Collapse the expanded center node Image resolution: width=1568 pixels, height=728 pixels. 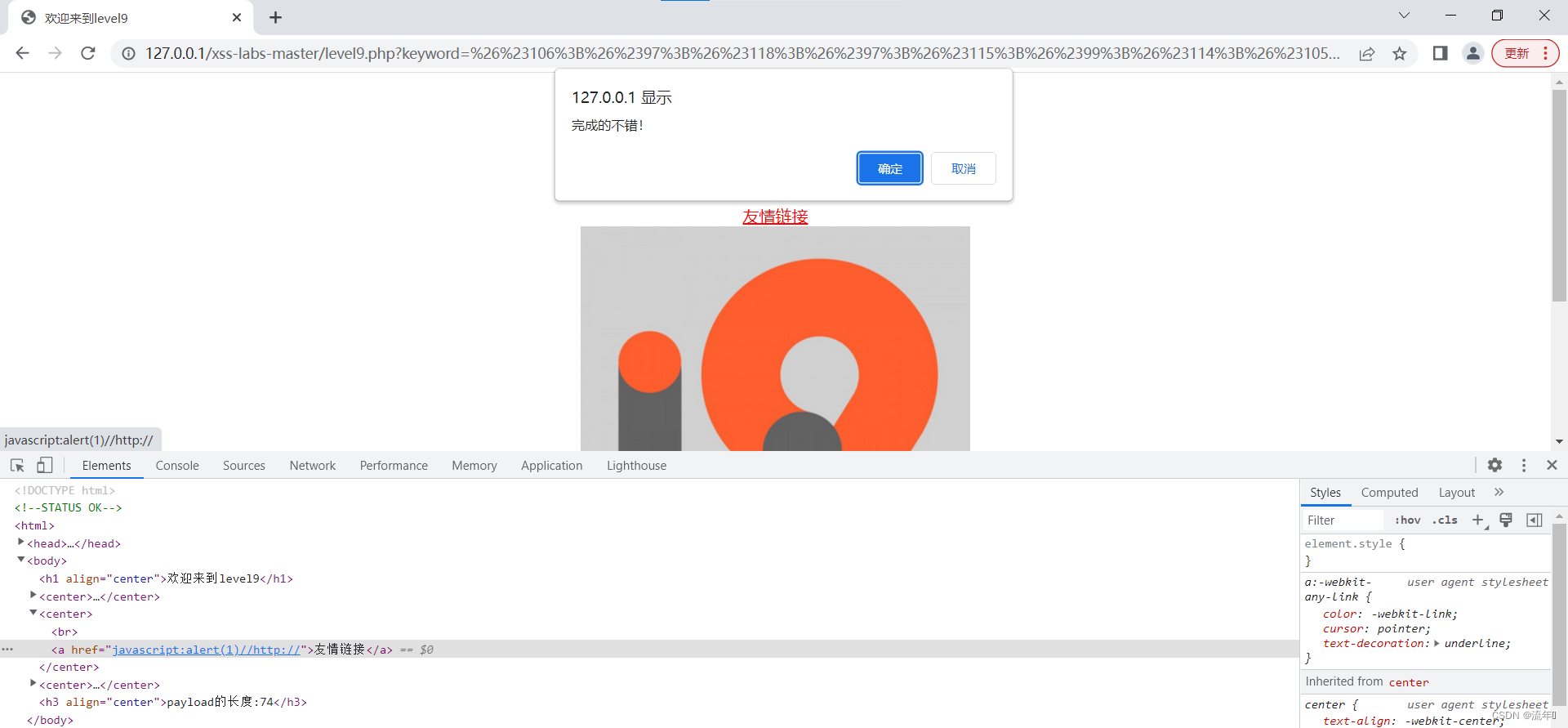(x=33, y=613)
